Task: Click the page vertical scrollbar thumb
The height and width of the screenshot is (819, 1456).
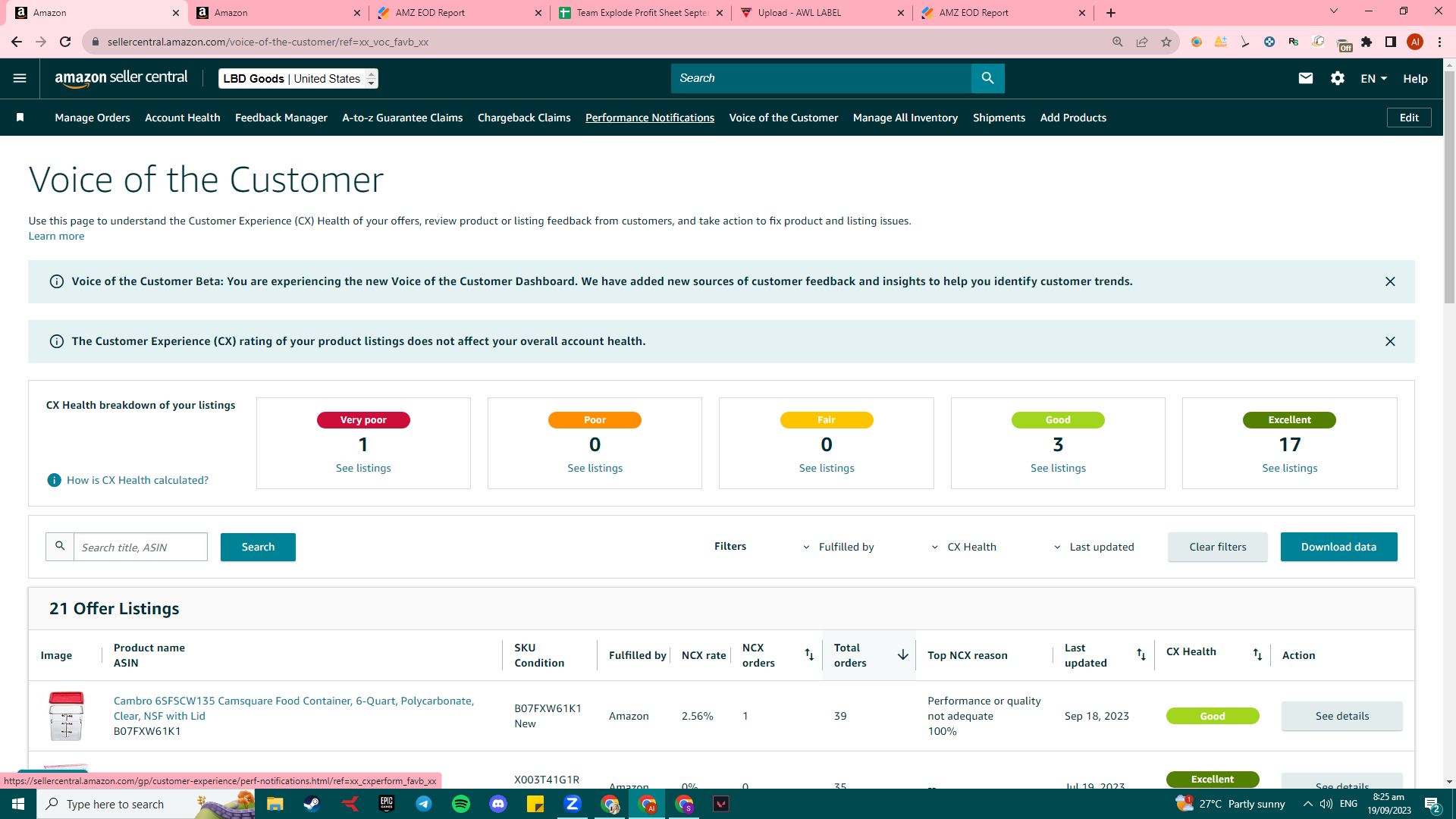Action: click(1449, 186)
